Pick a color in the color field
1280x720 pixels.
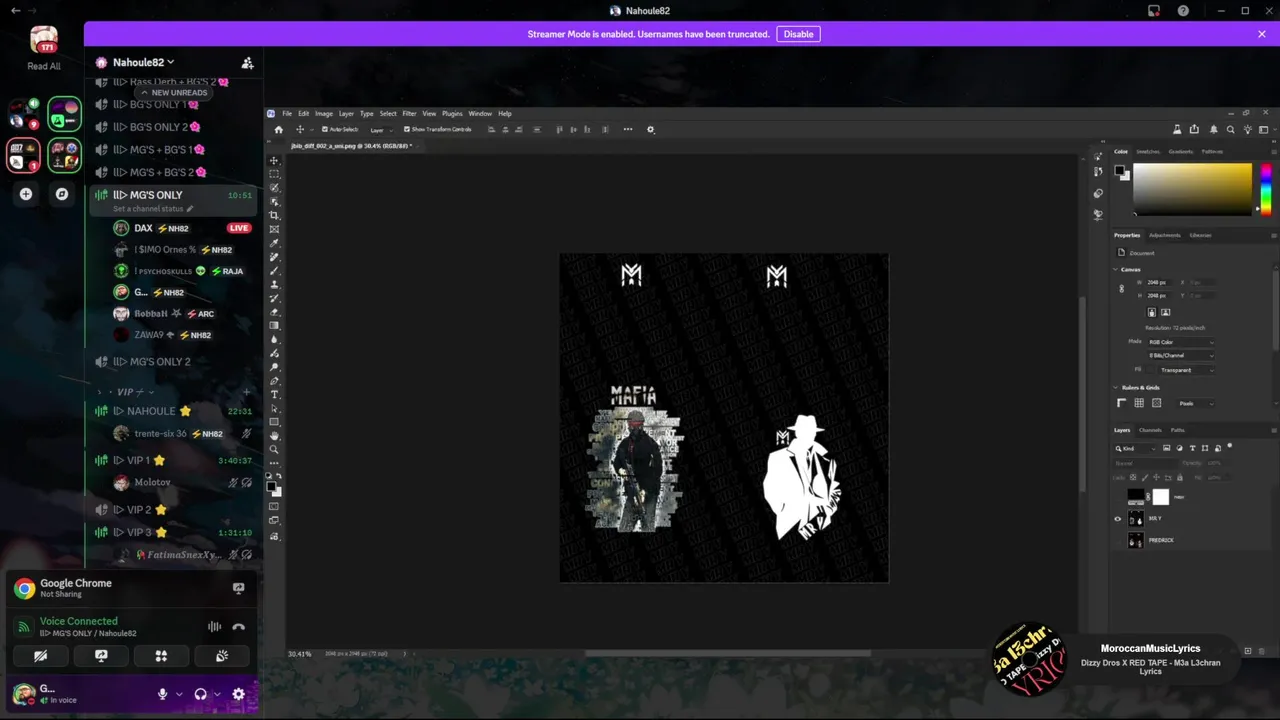(1192, 189)
